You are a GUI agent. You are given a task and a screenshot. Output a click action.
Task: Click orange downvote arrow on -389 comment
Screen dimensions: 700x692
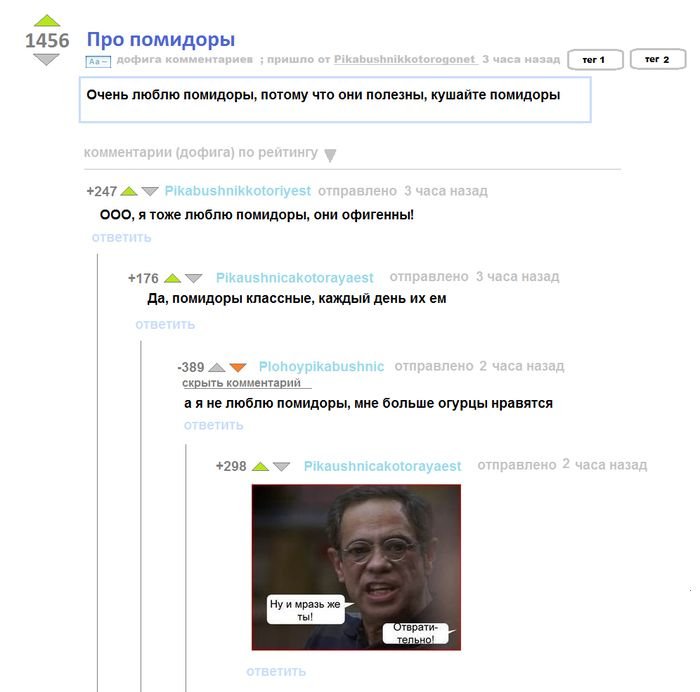point(238,367)
